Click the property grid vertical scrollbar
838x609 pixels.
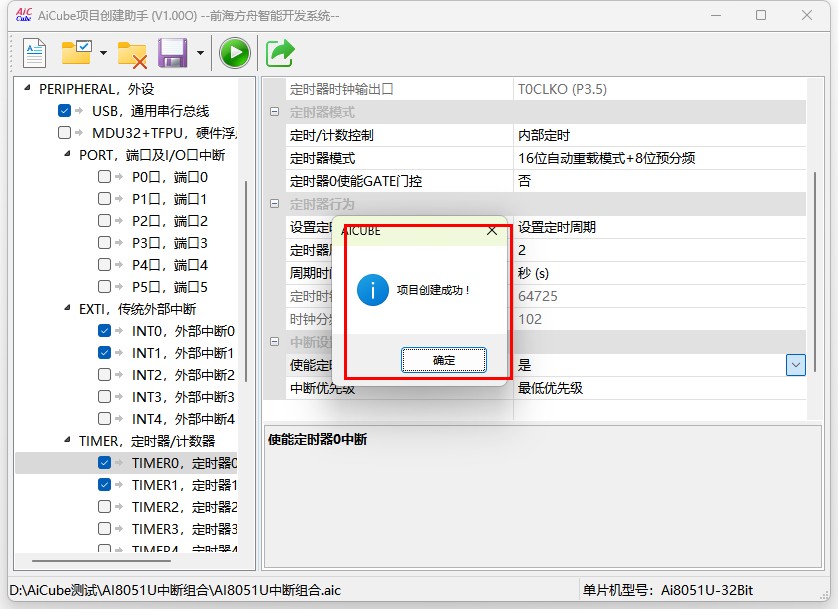tap(815, 271)
